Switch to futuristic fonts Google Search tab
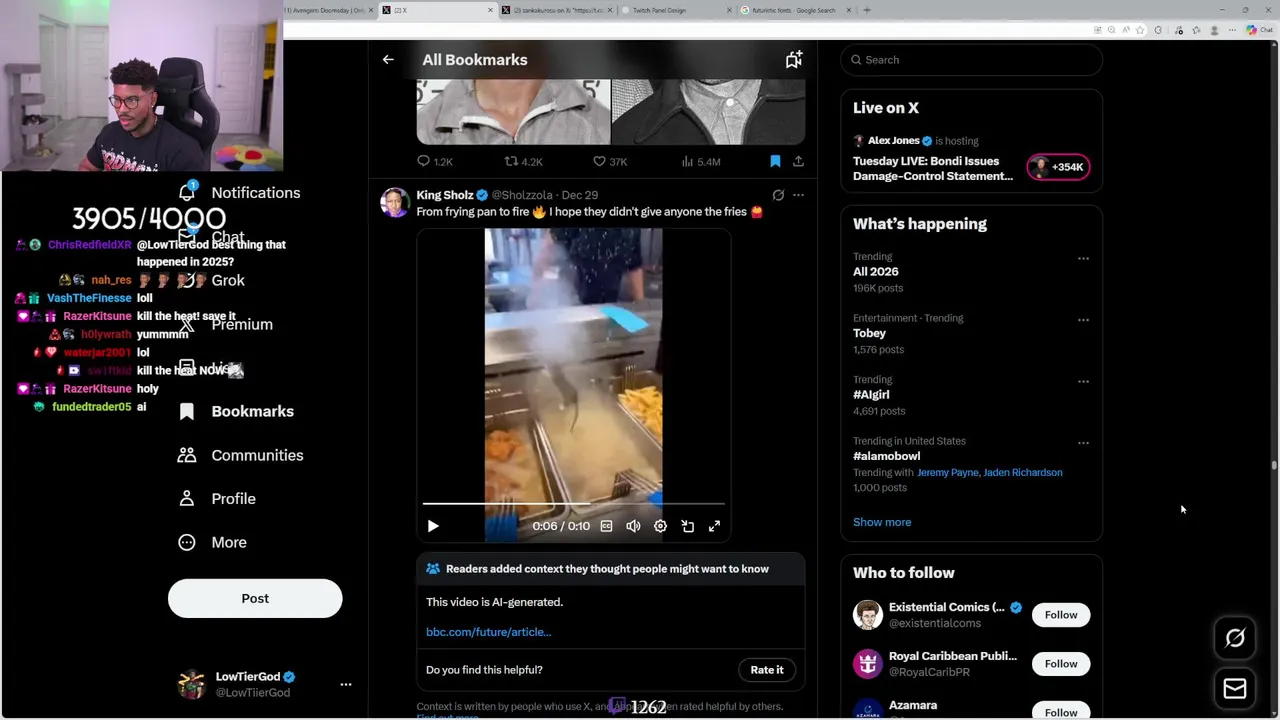 click(795, 10)
